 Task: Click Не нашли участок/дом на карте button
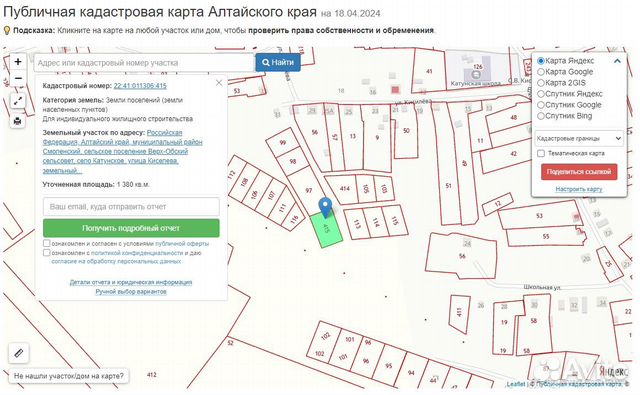pos(69,376)
